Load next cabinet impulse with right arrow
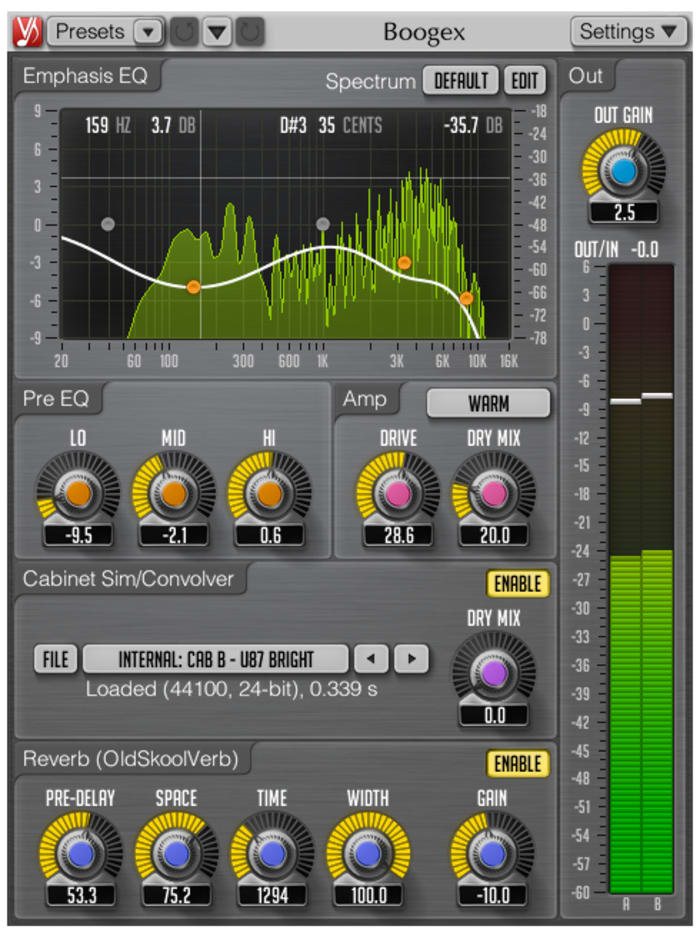Viewport: 700px width, 936px height. click(410, 659)
